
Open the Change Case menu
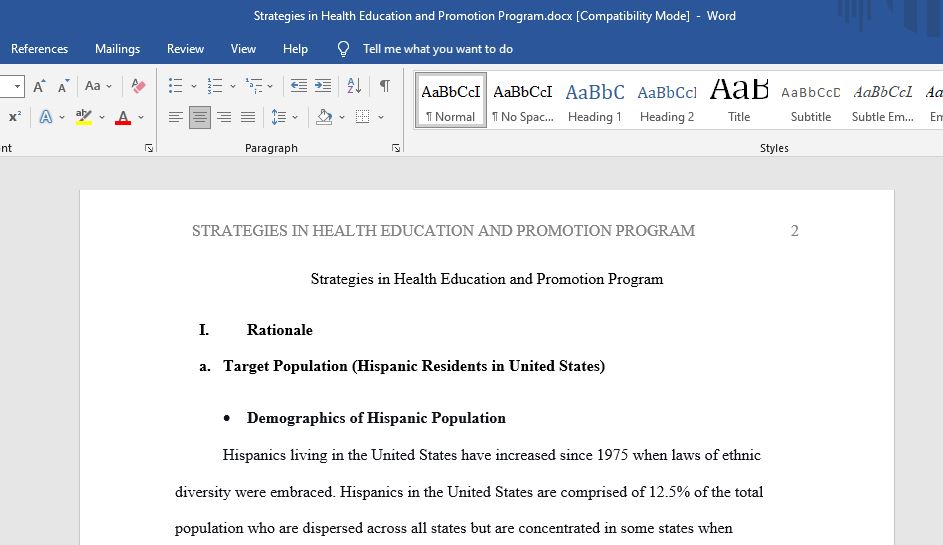tap(98, 86)
